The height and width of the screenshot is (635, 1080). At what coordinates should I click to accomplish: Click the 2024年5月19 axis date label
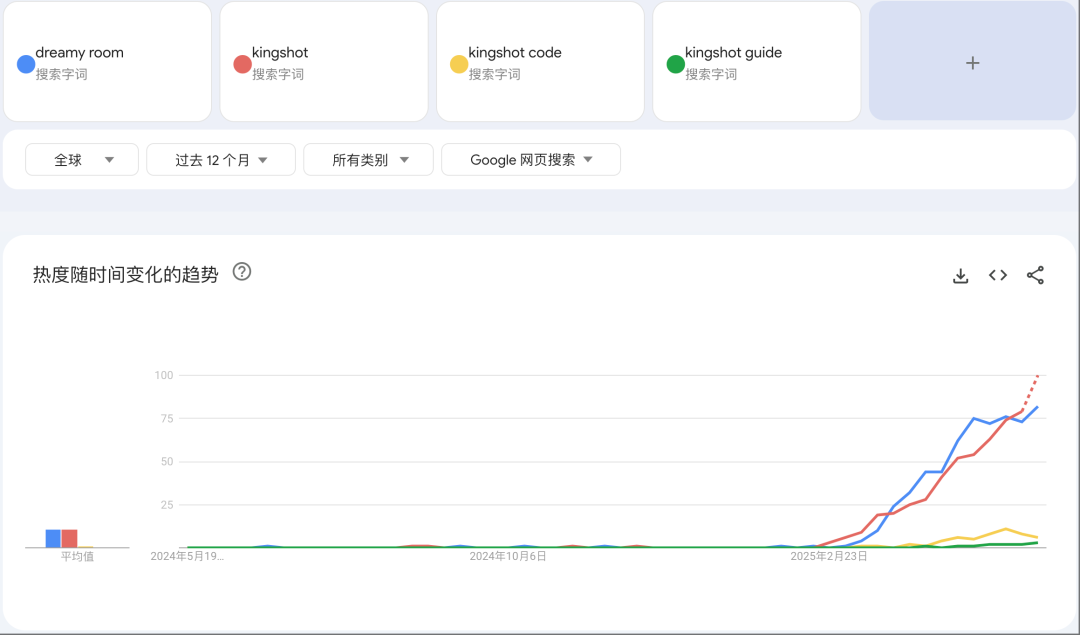pos(187,556)
